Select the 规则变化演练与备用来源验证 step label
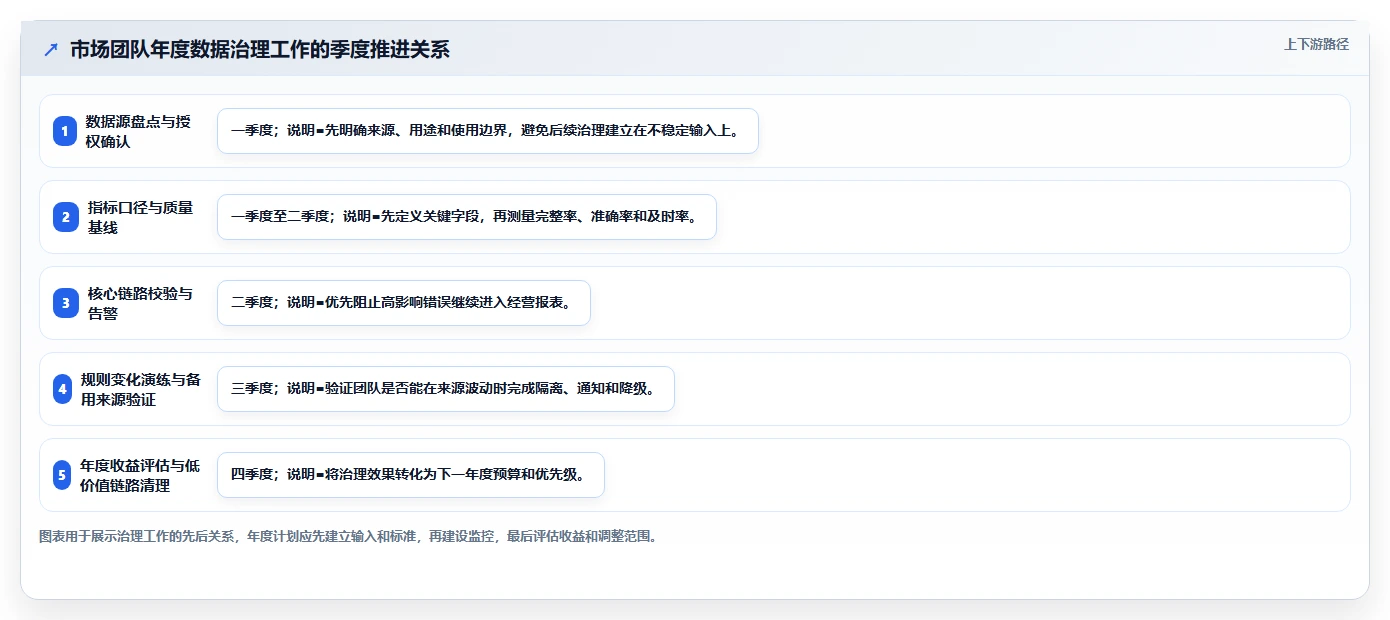The width and height of the screenshot is (1390, 620). [141, 389]
